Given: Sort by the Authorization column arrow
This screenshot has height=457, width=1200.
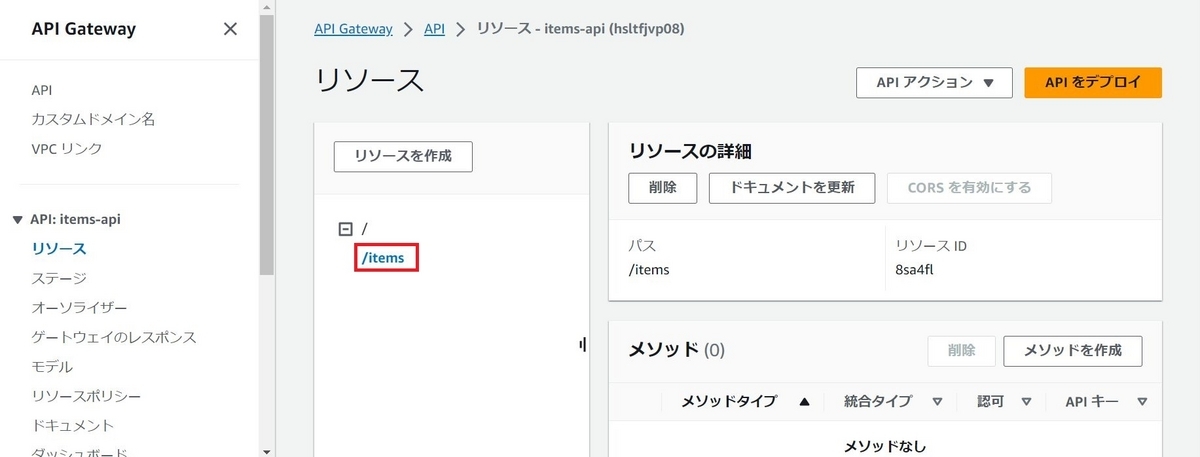Looking at the screenshot, I should (1026, 402).
